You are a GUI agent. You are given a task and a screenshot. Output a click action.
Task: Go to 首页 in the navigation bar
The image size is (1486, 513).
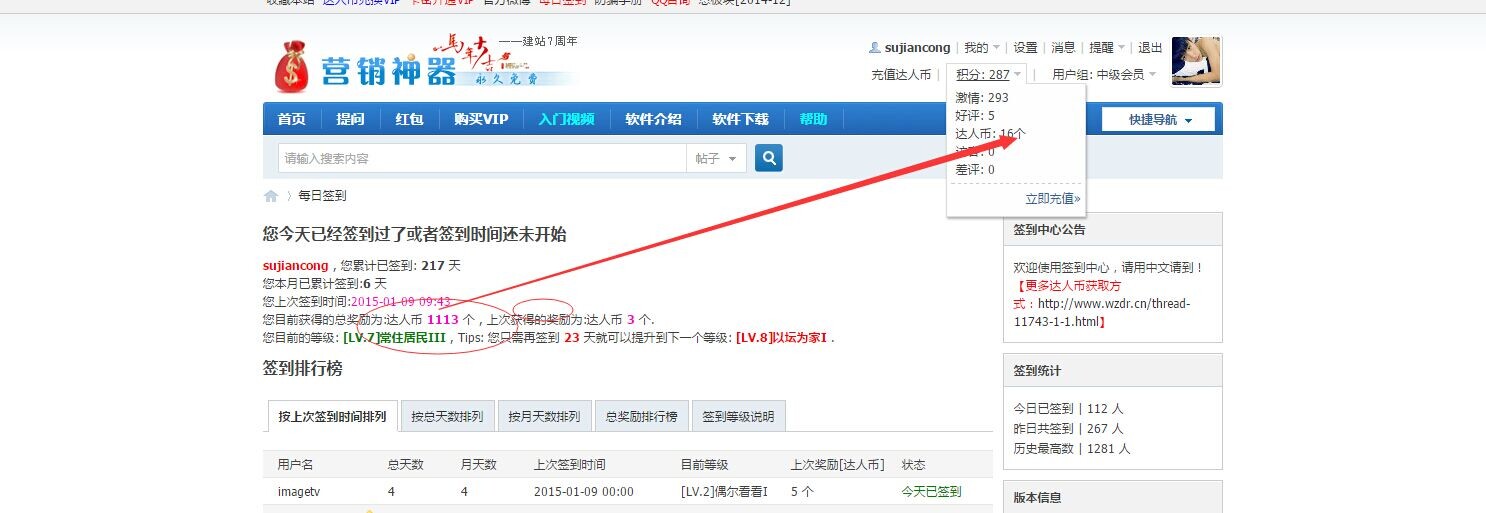point(292,119)
